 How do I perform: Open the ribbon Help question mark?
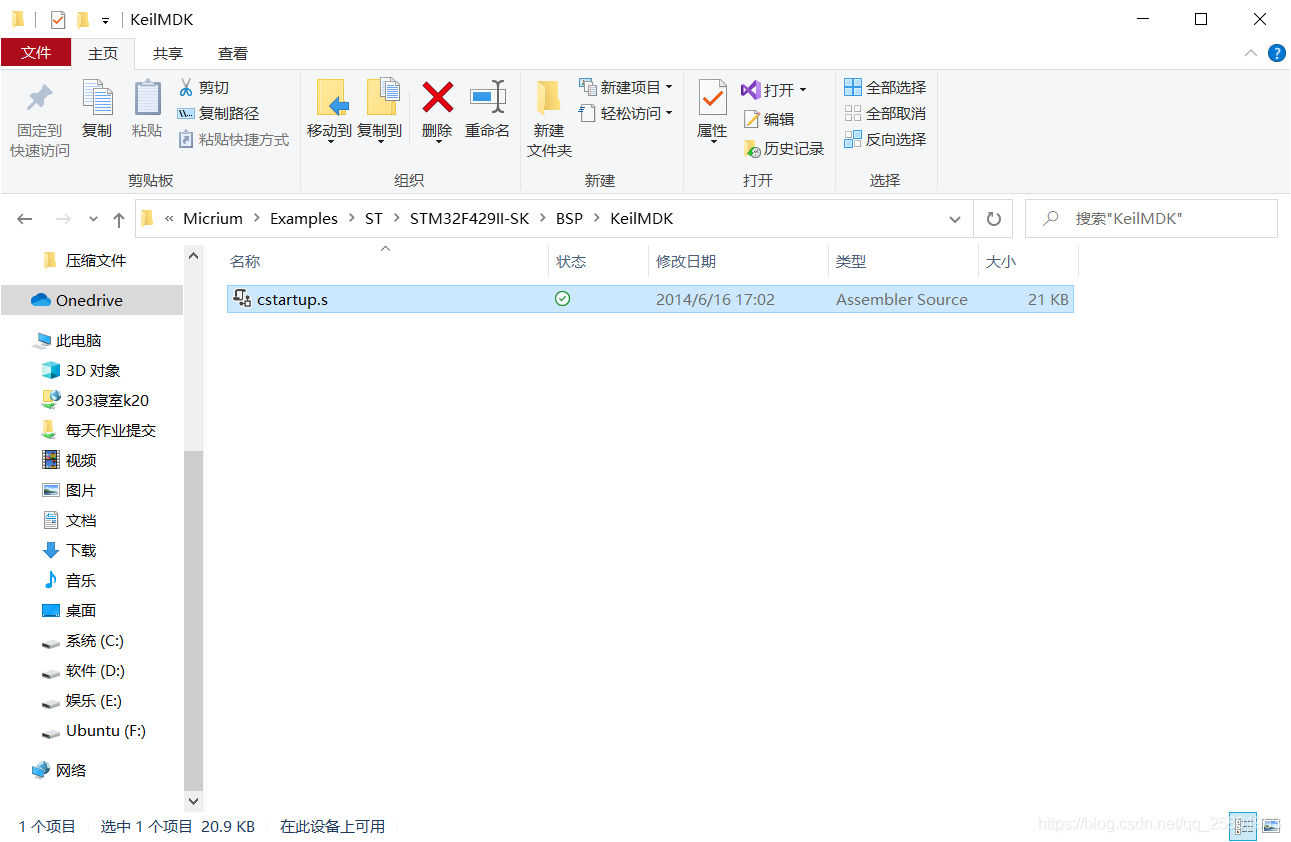pos(1276,53)
